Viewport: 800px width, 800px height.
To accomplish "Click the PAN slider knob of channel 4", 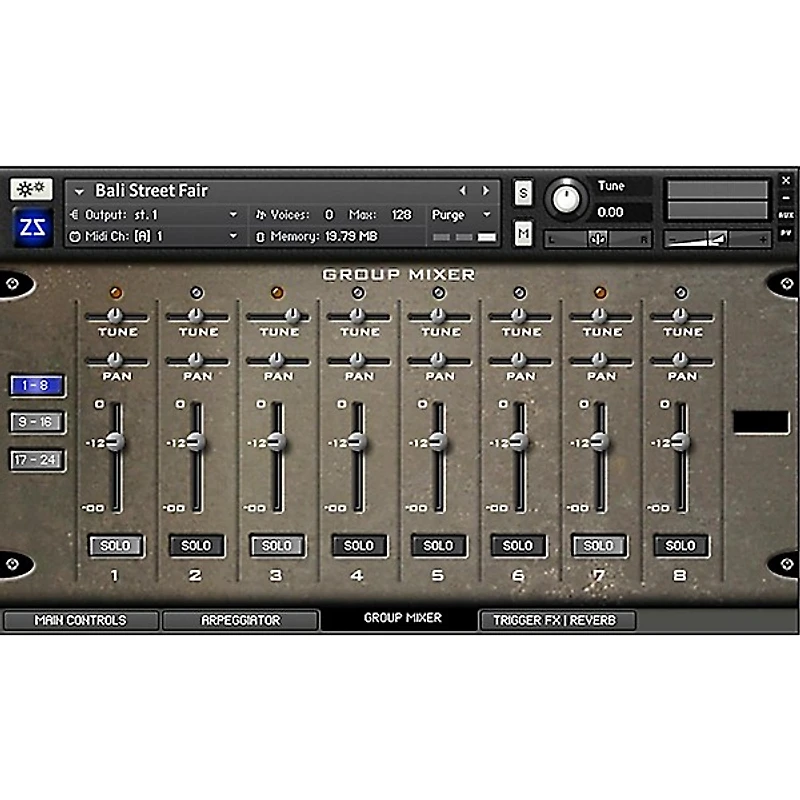I will (358, 360).
